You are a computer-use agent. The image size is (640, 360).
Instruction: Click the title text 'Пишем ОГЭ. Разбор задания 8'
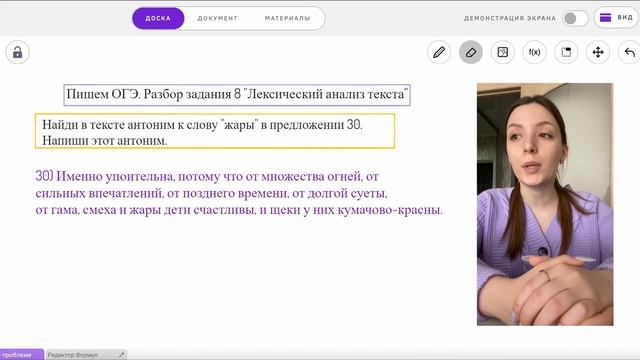[x=153, y=94]
